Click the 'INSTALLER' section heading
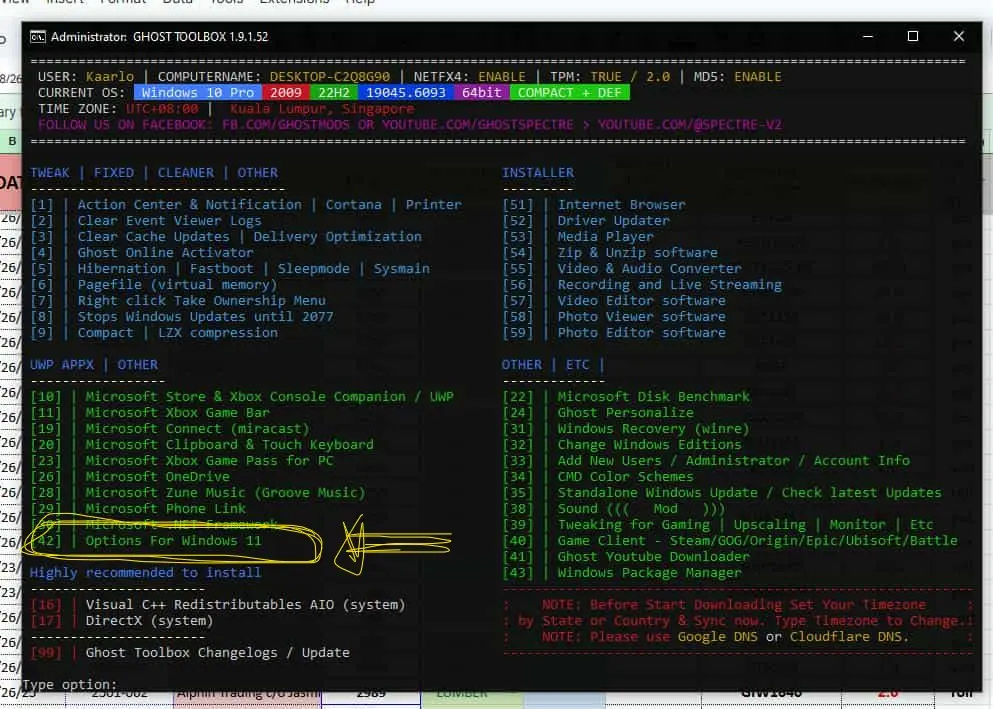 (x=538, y=173)
